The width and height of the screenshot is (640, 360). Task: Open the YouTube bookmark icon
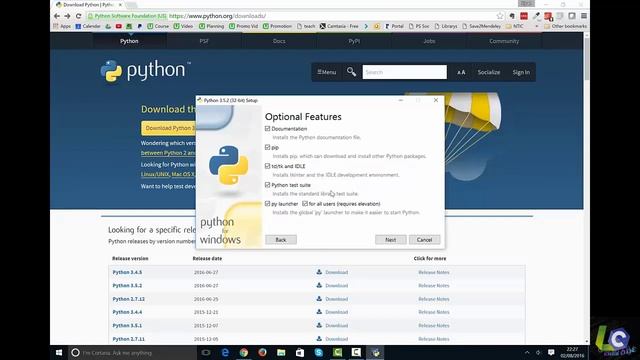click(119, 26)
